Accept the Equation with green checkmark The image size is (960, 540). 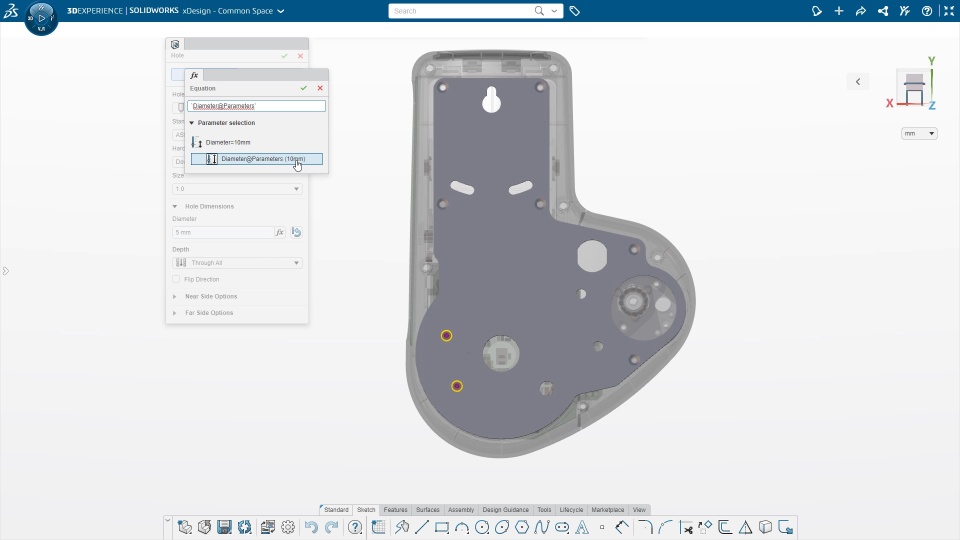click(x=304, y=88)
